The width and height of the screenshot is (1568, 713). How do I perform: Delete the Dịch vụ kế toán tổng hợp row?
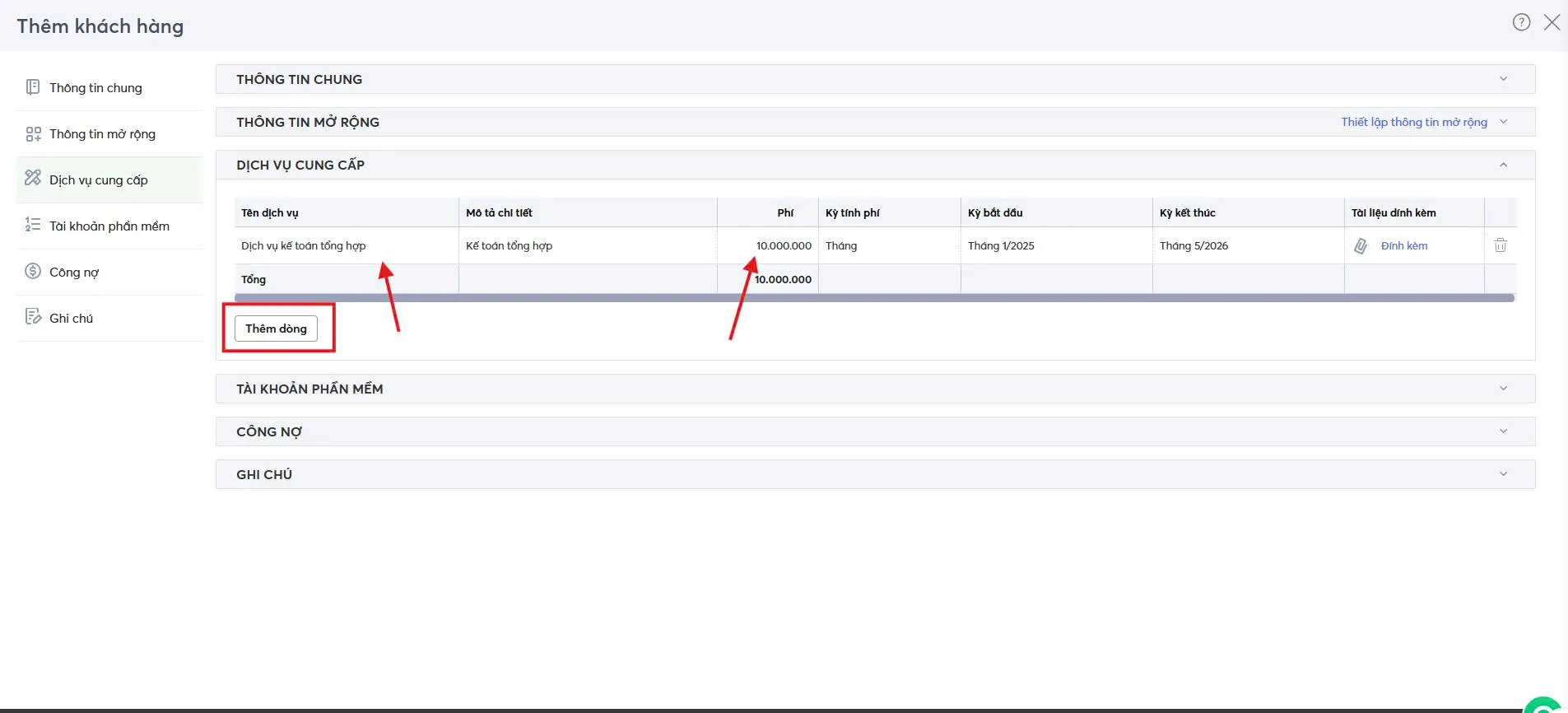[1501, 245]
